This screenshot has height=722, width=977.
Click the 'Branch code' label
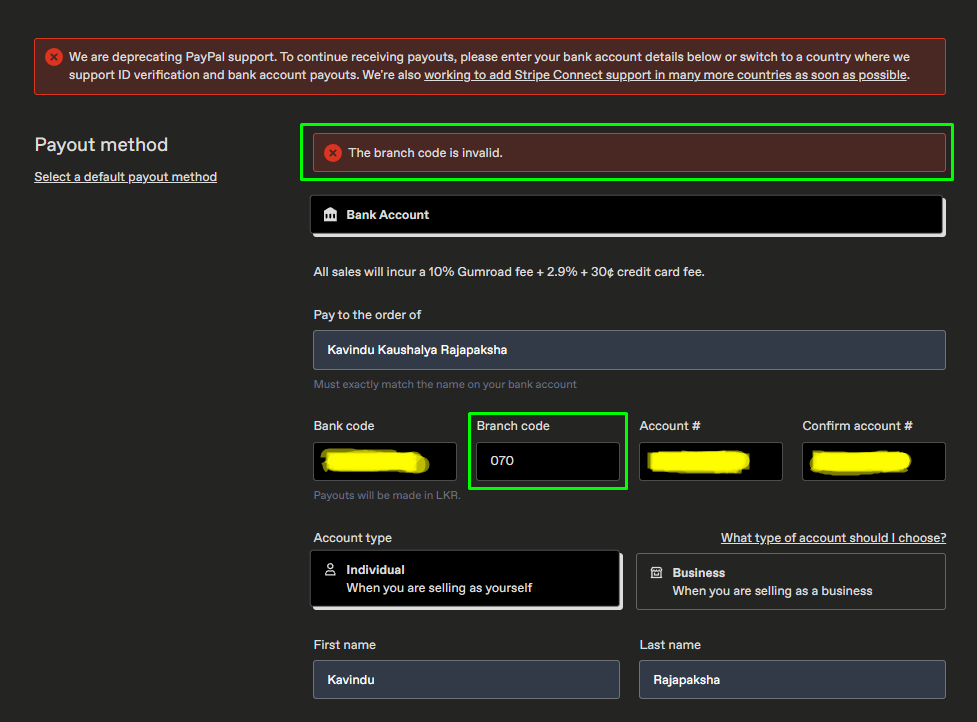[x=513, y=425]
